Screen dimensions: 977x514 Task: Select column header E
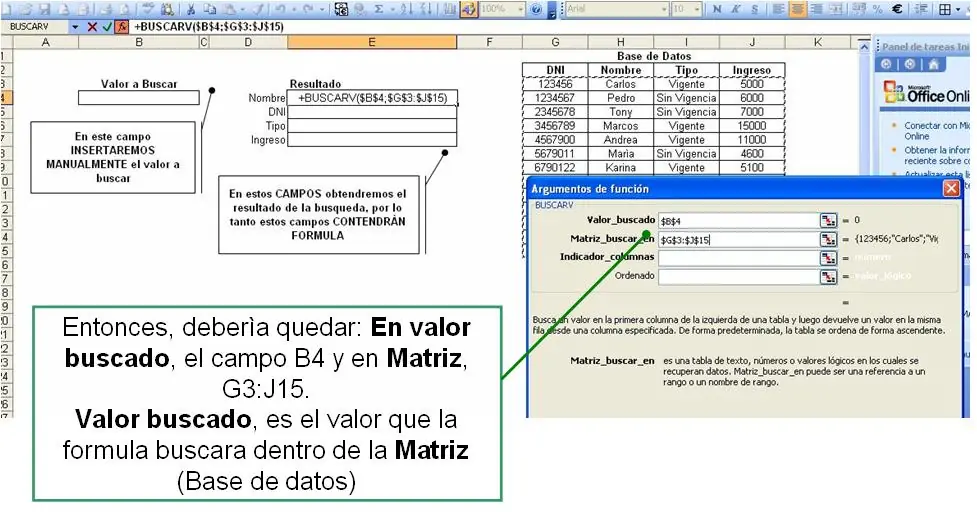pyautogui.click(x=372, y=42)
